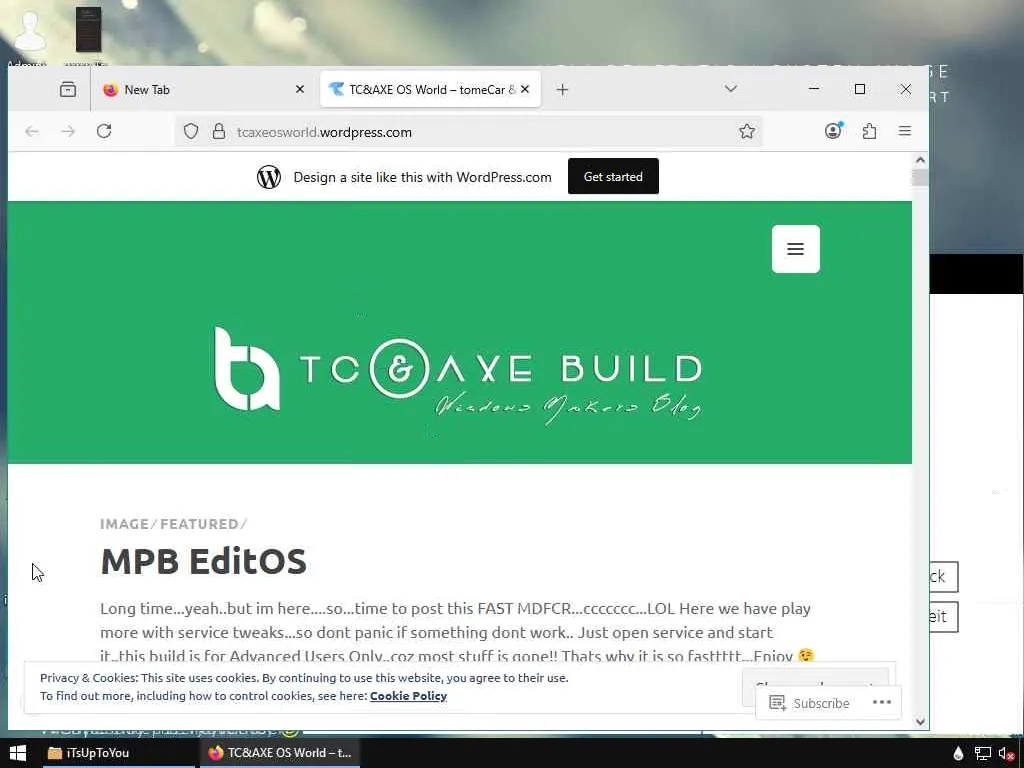This screenshot has height=768, width=1024.
Task: Switch to iTsUpToYou folder taskbar item
Action: (118, 753)
